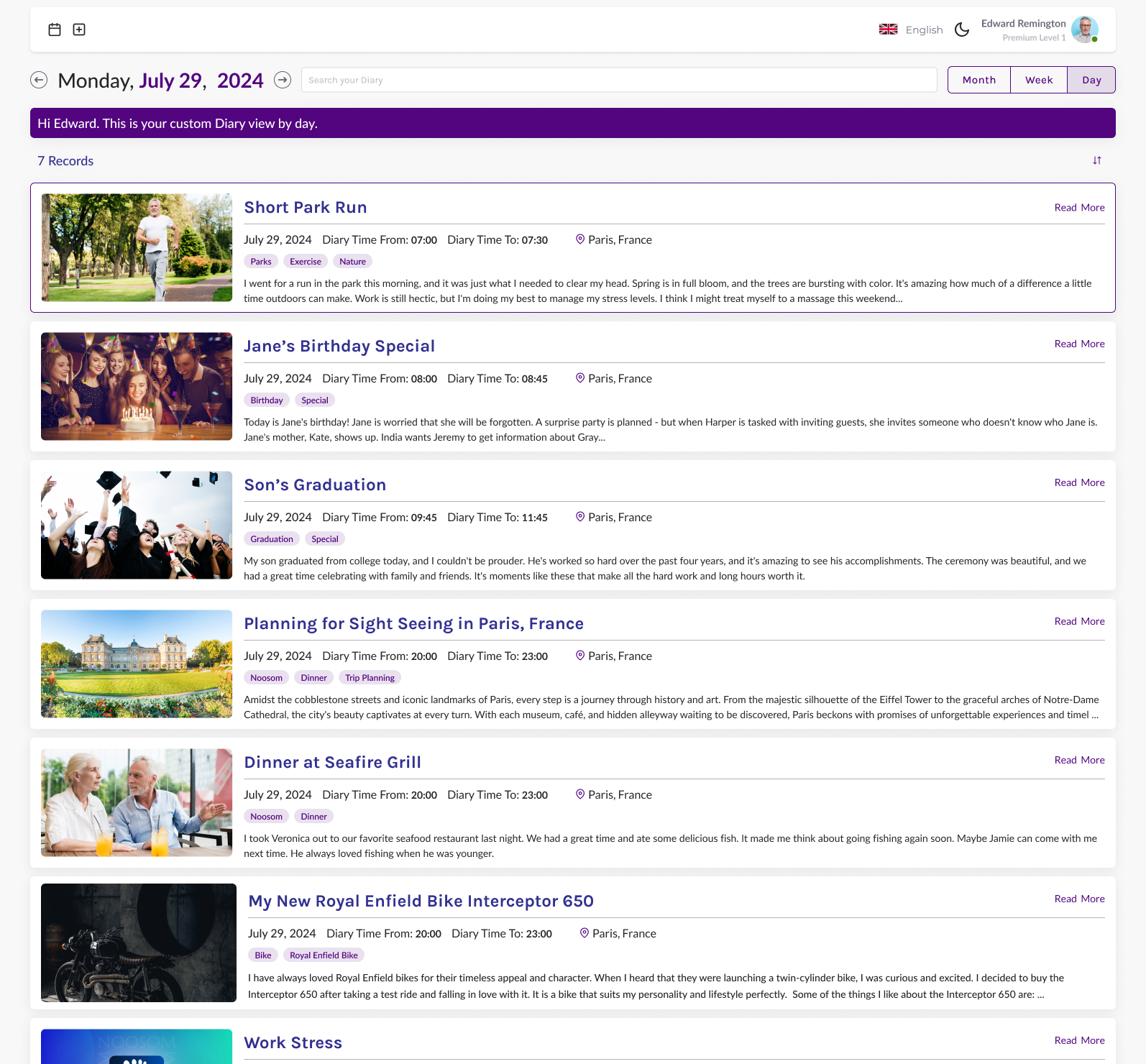Click the sort records icon
1146x1064 pixels.
click(x=1096, y=160)
